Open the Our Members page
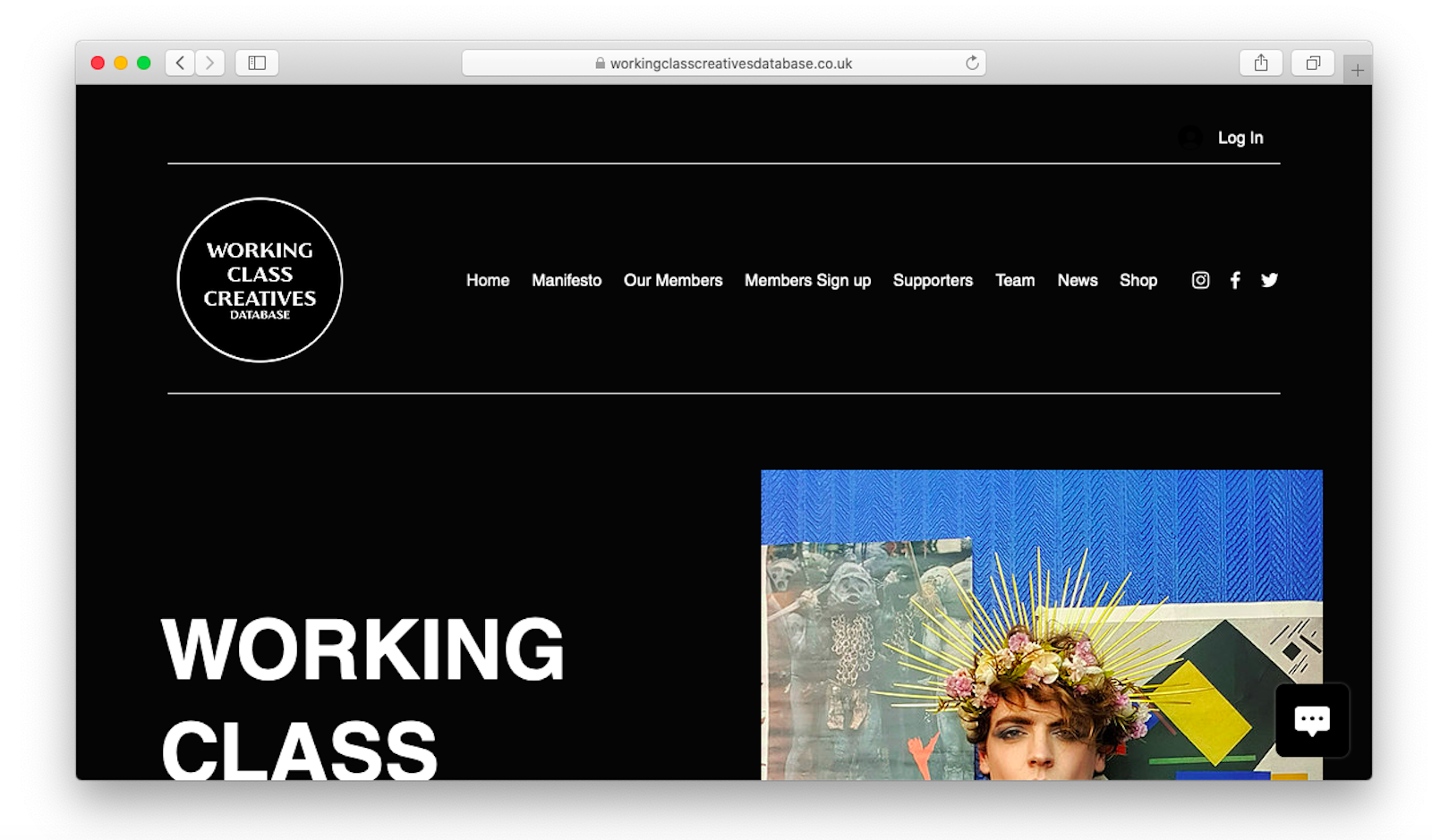 [x=673, y=280]
